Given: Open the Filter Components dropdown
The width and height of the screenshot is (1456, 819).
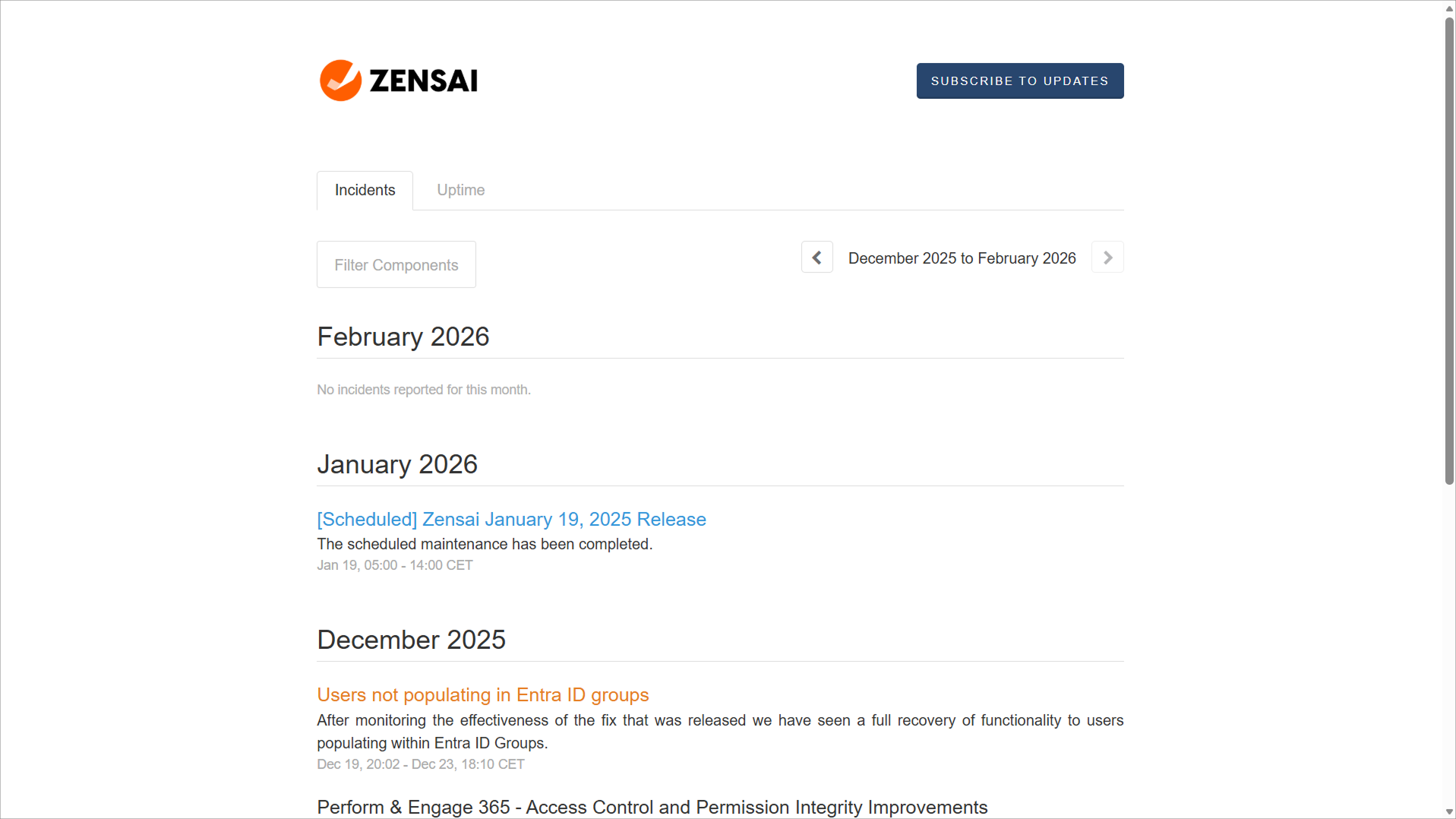Looking at the screenshot, I should [396, 264].
